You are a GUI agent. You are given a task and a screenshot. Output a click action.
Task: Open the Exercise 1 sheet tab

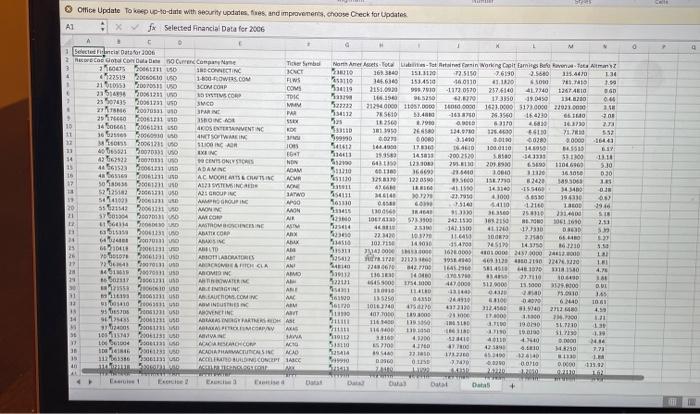(x=125, y=381)
